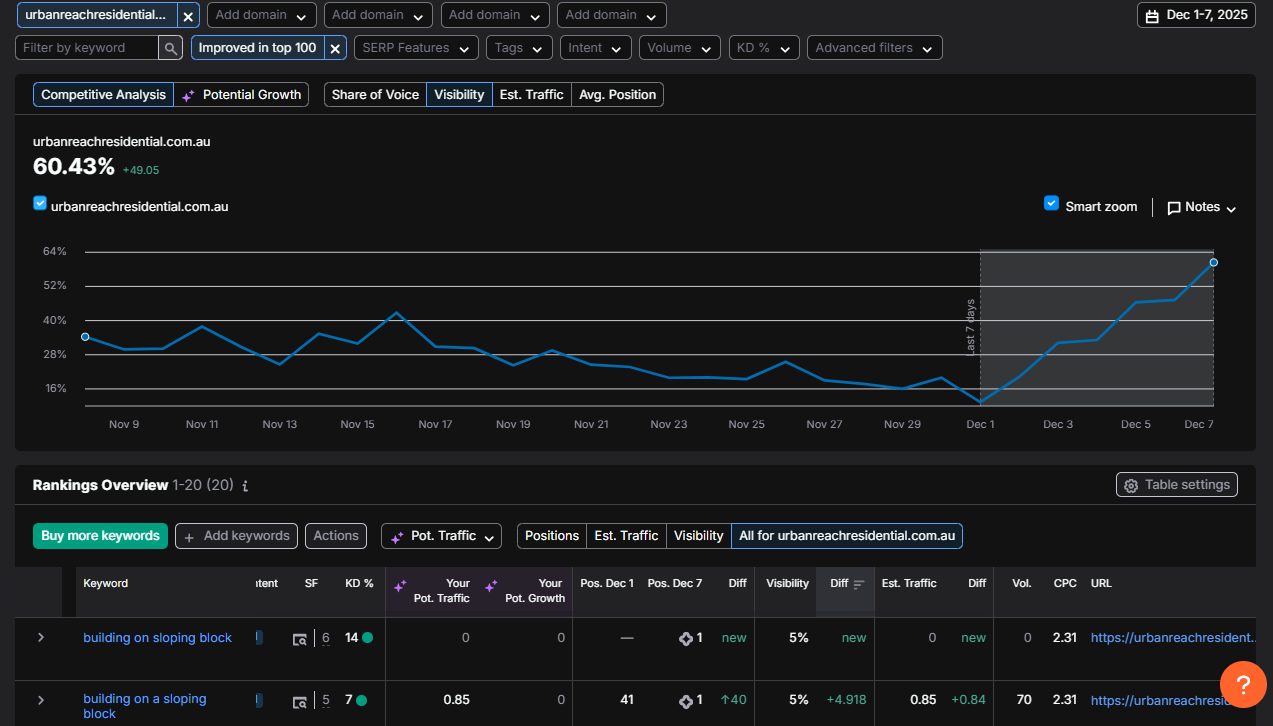Uncheck urbanreachresidential.com.au chart legend checkbox

click(x=40, y=203)
